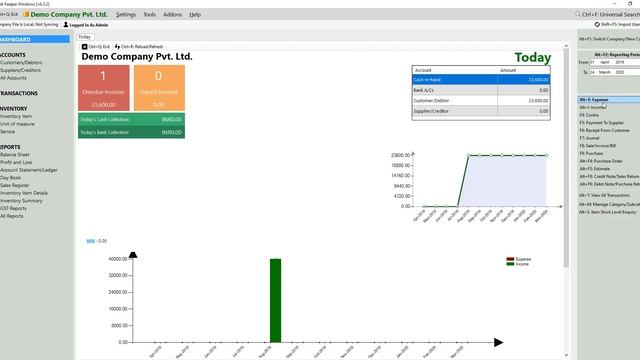
Task: Click the Logged In As Admin user icon
Action: [x=66, y=25]
